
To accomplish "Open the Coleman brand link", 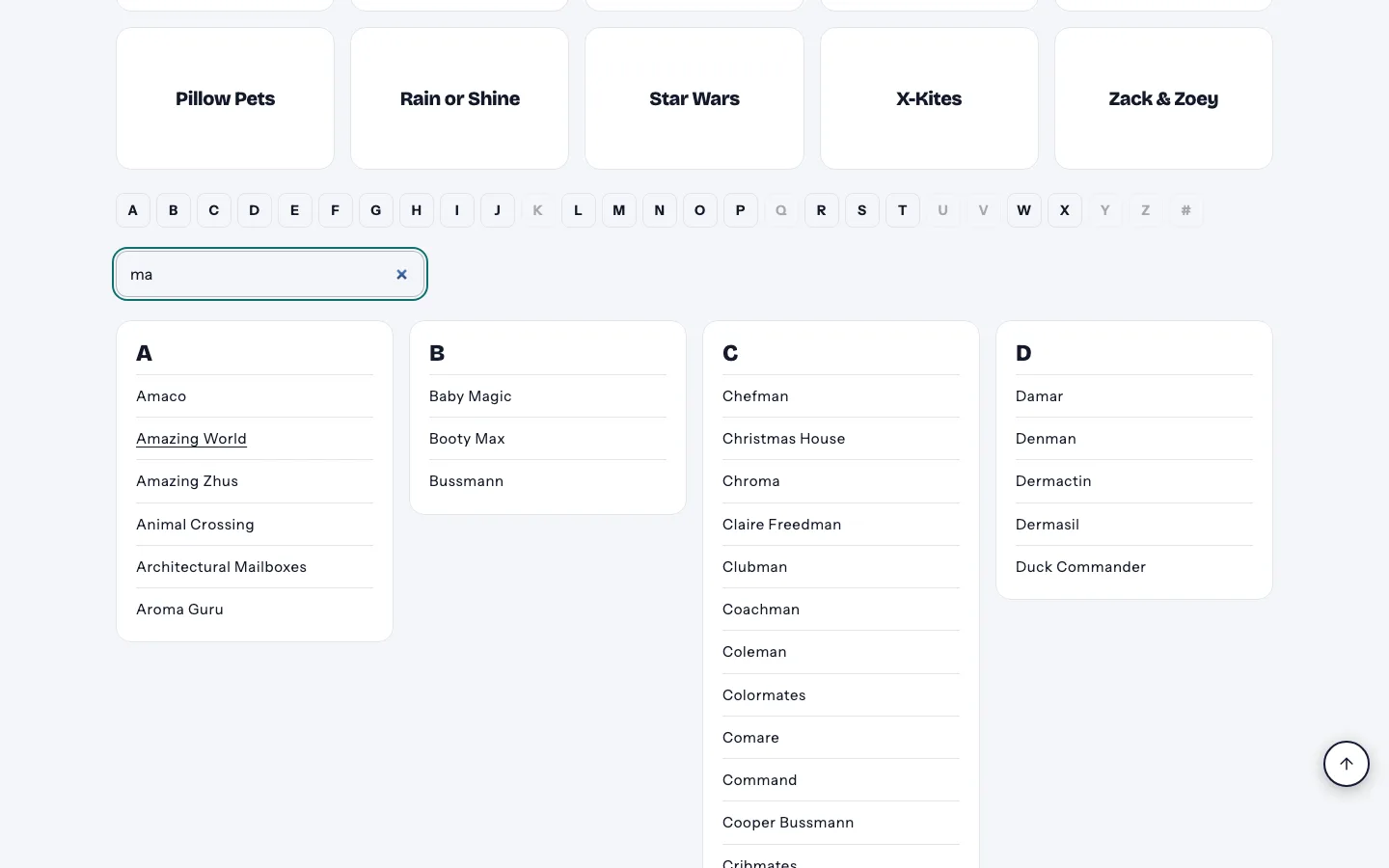I will pyautogui.click(x=754, y=652).
